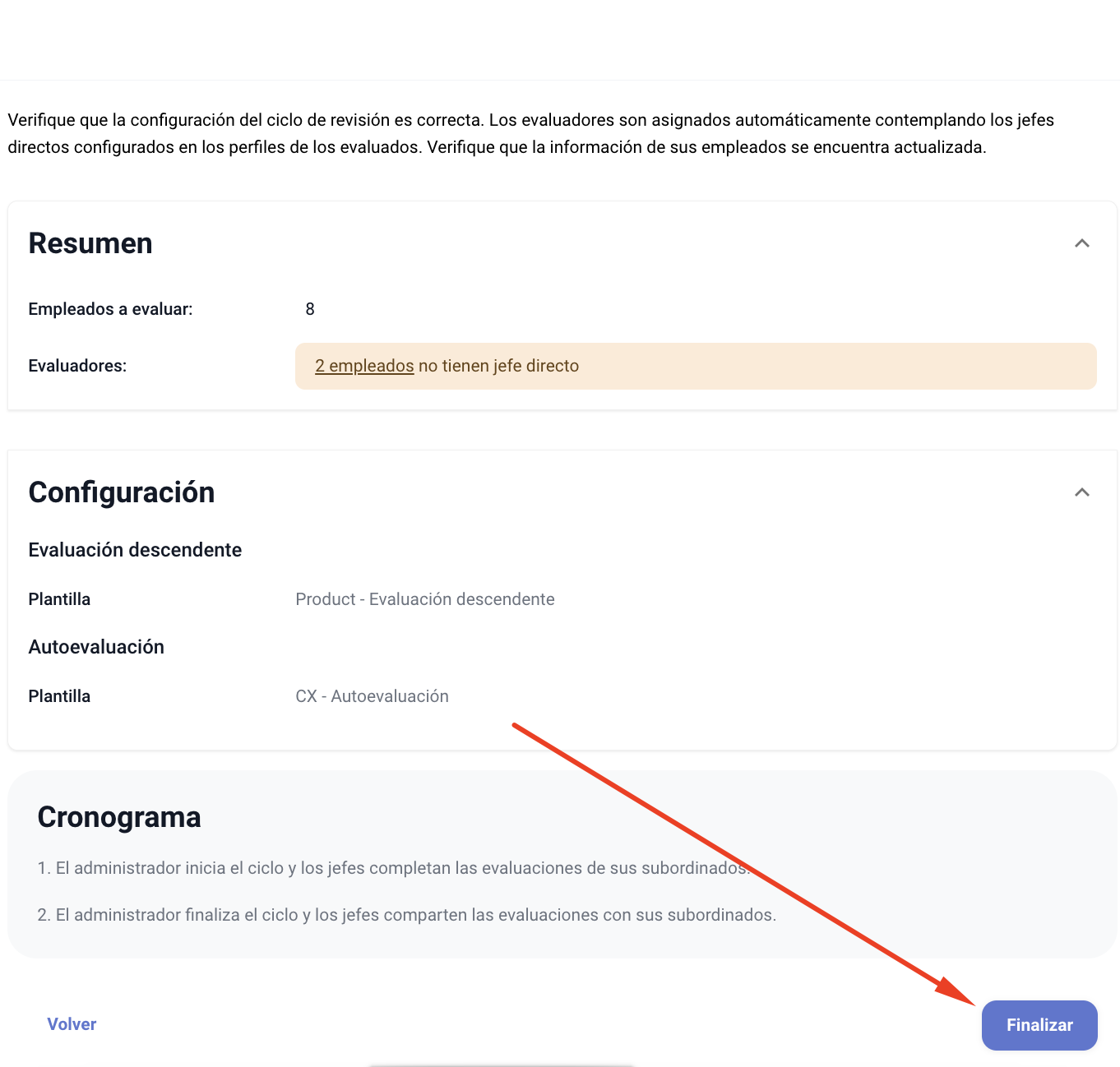The width and height of the screenshot is (1120, 1067).
Task: Click the "Evaluación descendente" subheading
Action: [x=135, y=550]
